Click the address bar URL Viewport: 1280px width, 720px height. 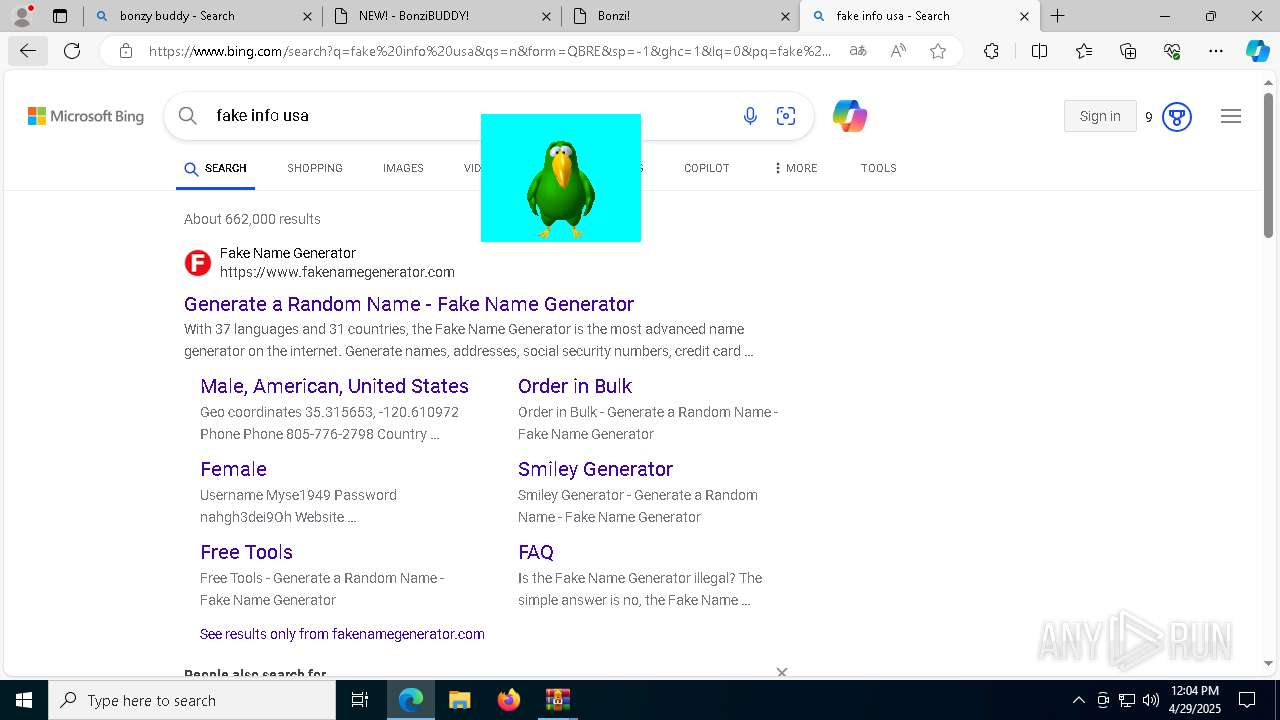tap(490, 51)
